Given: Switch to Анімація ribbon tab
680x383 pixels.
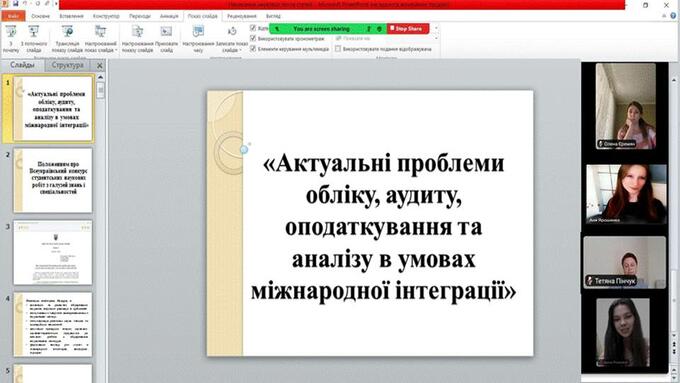Looking at the screenshot, I should (x=169, y=16).
